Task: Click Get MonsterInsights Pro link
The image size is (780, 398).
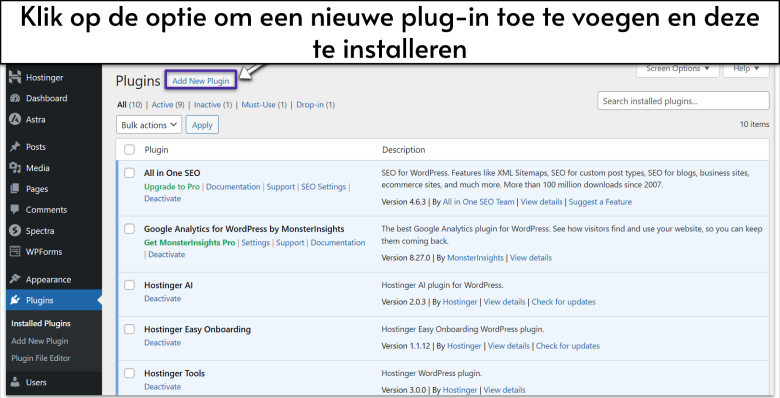Action: 190,243
